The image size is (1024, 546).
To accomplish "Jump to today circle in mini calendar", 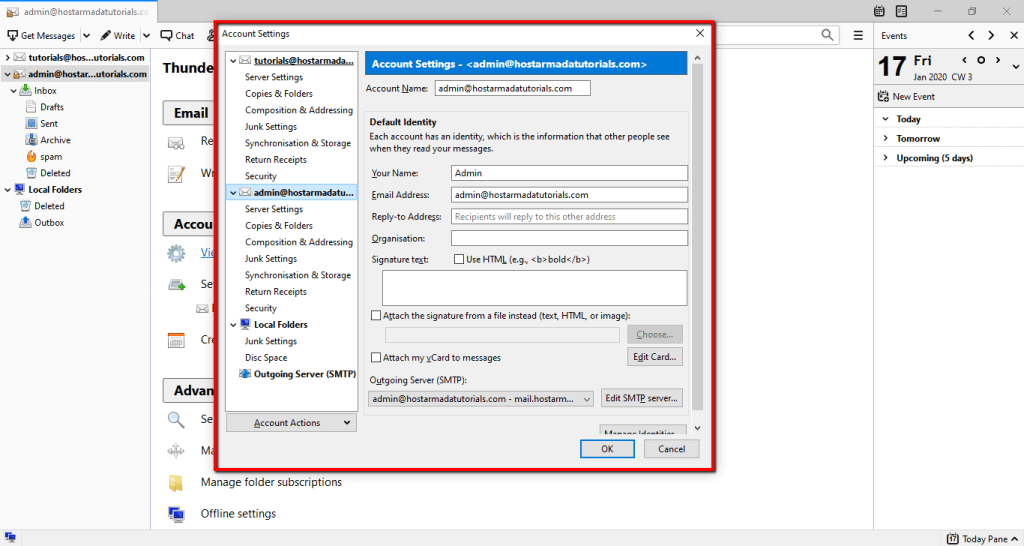I will (x=981, y=60).
